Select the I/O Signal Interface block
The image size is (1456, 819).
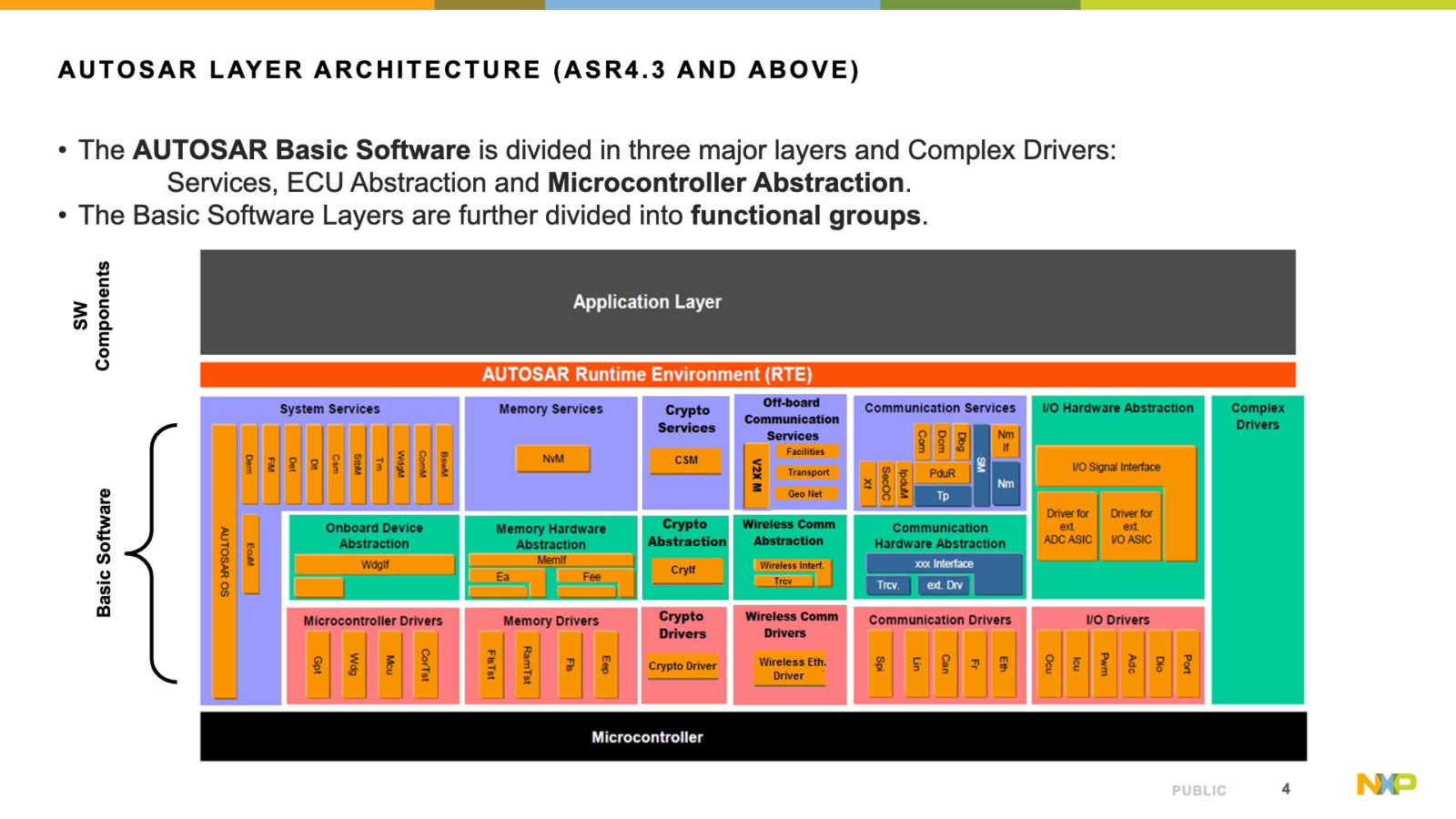click(x=1116, y=467)
